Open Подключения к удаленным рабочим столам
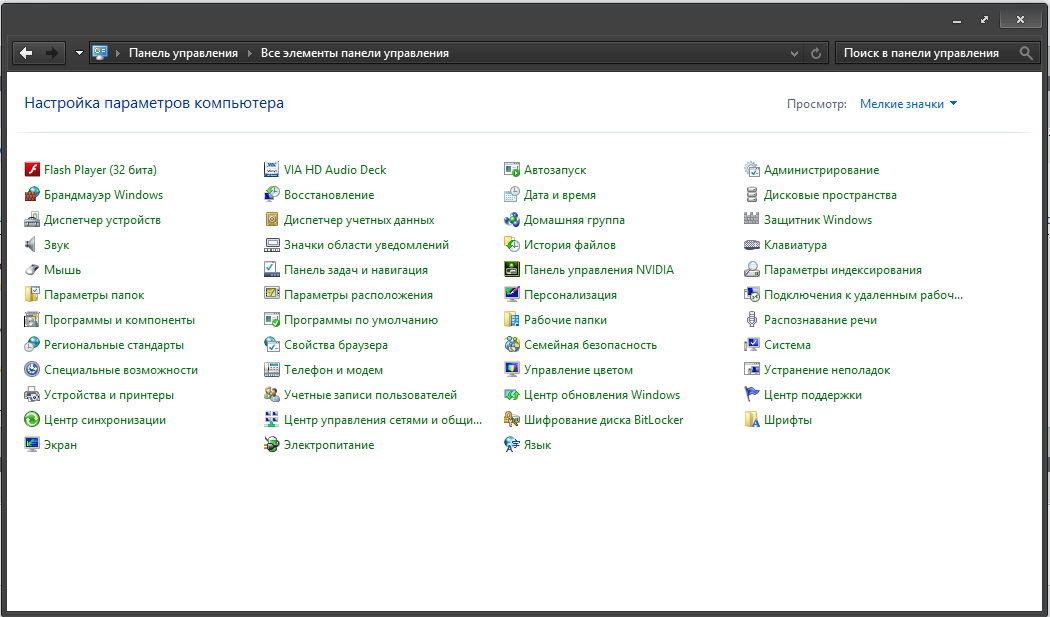1050x617 pixels. click(863, 295)
